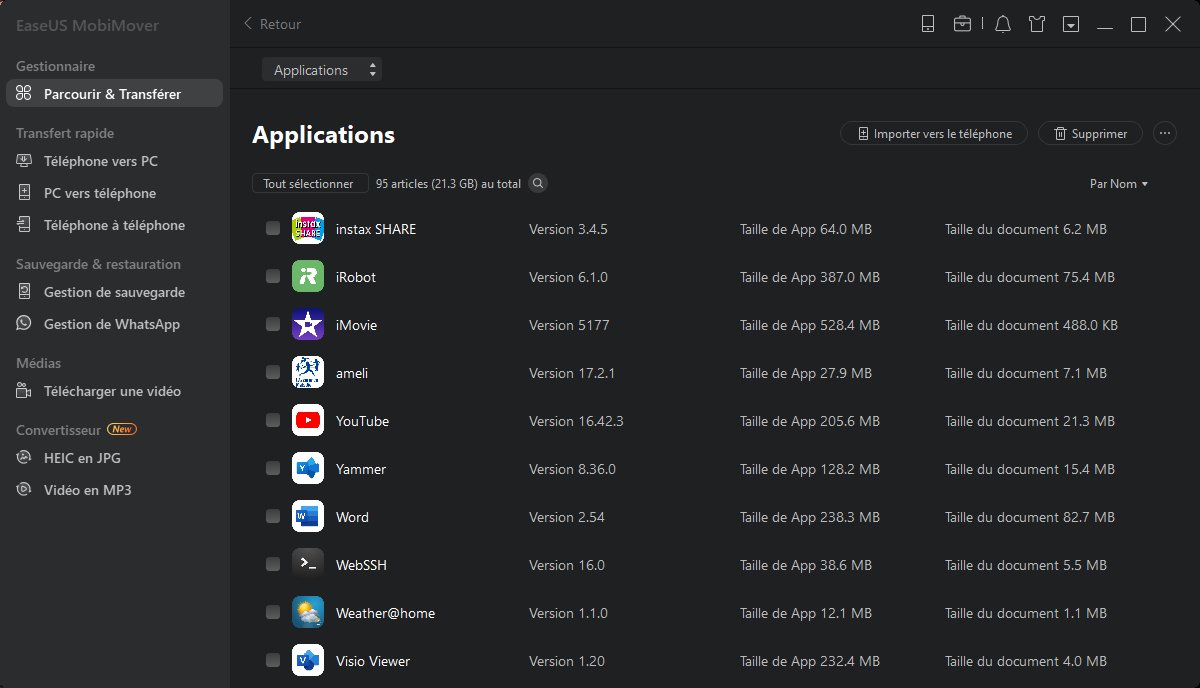This screenshot has height=688, width=1200.
Task: Open the three-dots more options button
Action: (1164, 133)
